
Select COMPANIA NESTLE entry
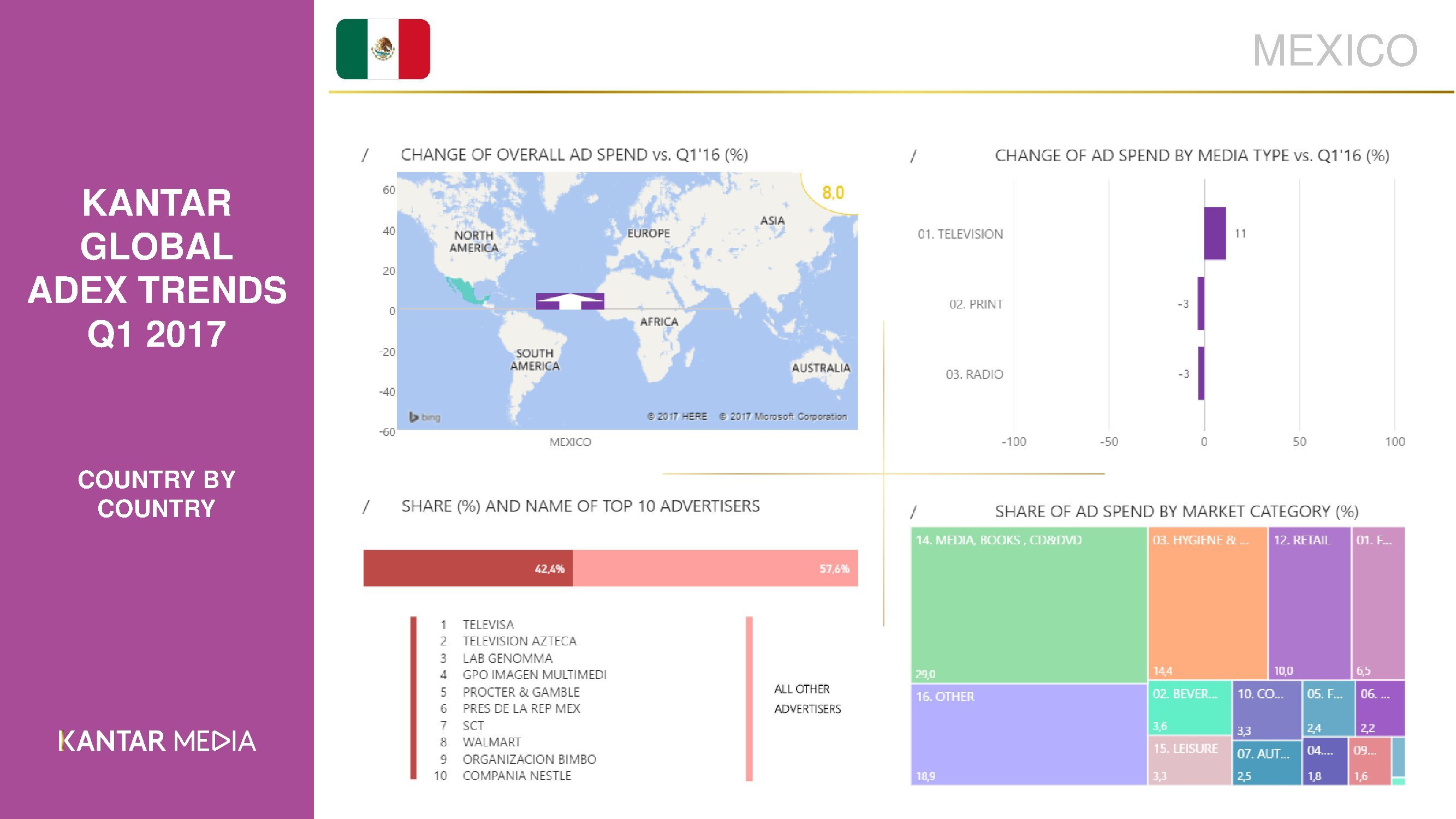click(516, 775)
